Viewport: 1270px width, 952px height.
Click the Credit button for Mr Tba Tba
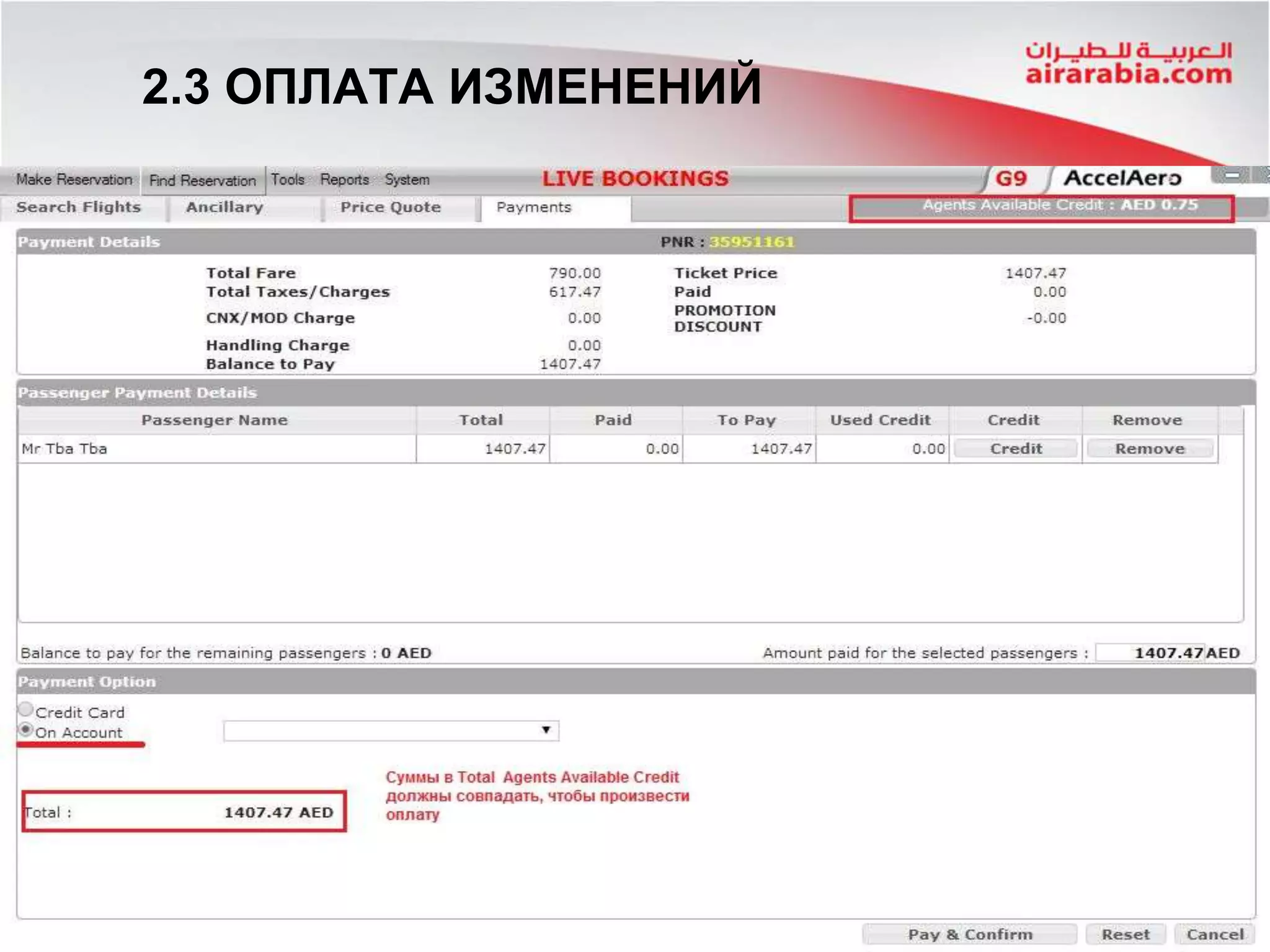(x=1015, y=449)
